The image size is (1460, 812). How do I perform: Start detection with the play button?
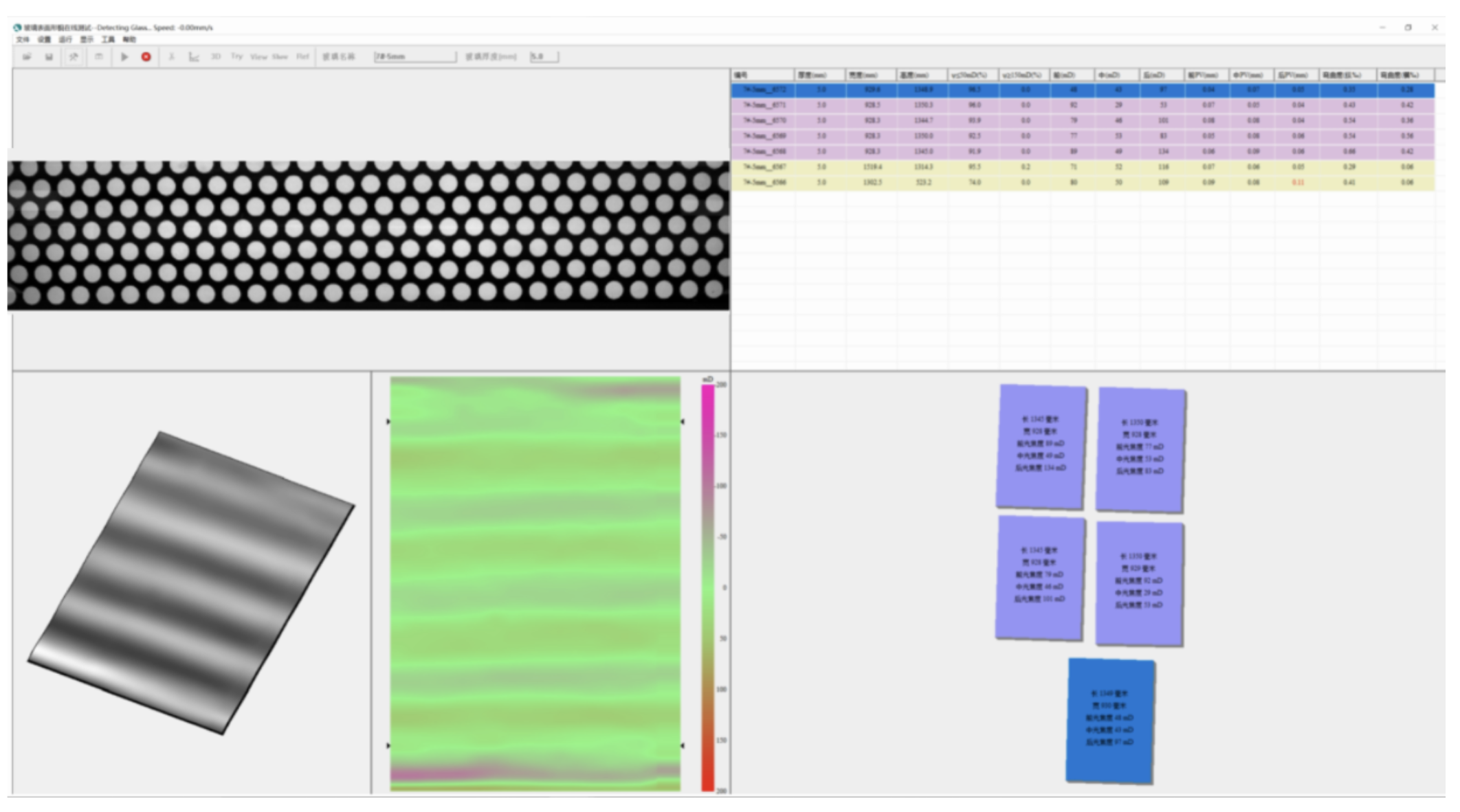pos(124,57)
